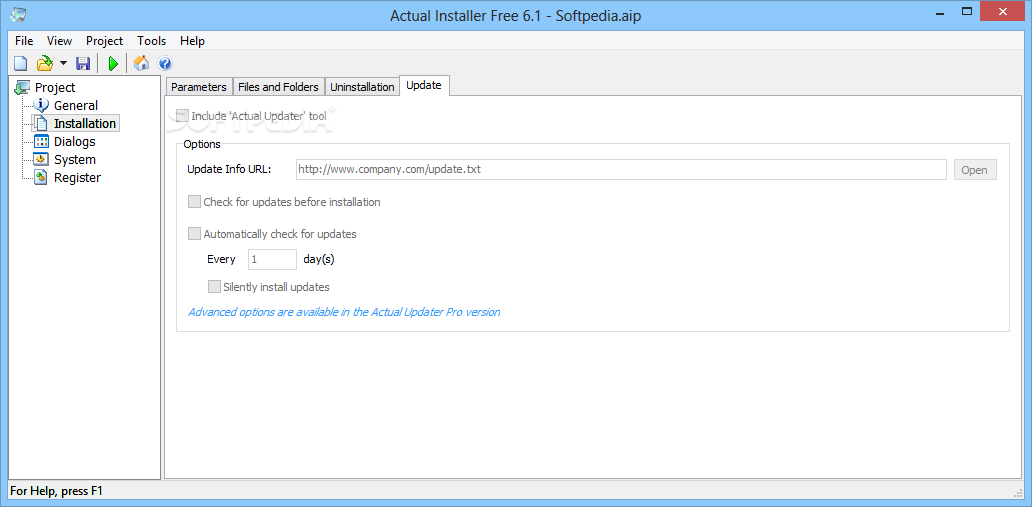1032x507 pixels.
Task: Click the Dialogs icon in tree
Action: point(41,141)
